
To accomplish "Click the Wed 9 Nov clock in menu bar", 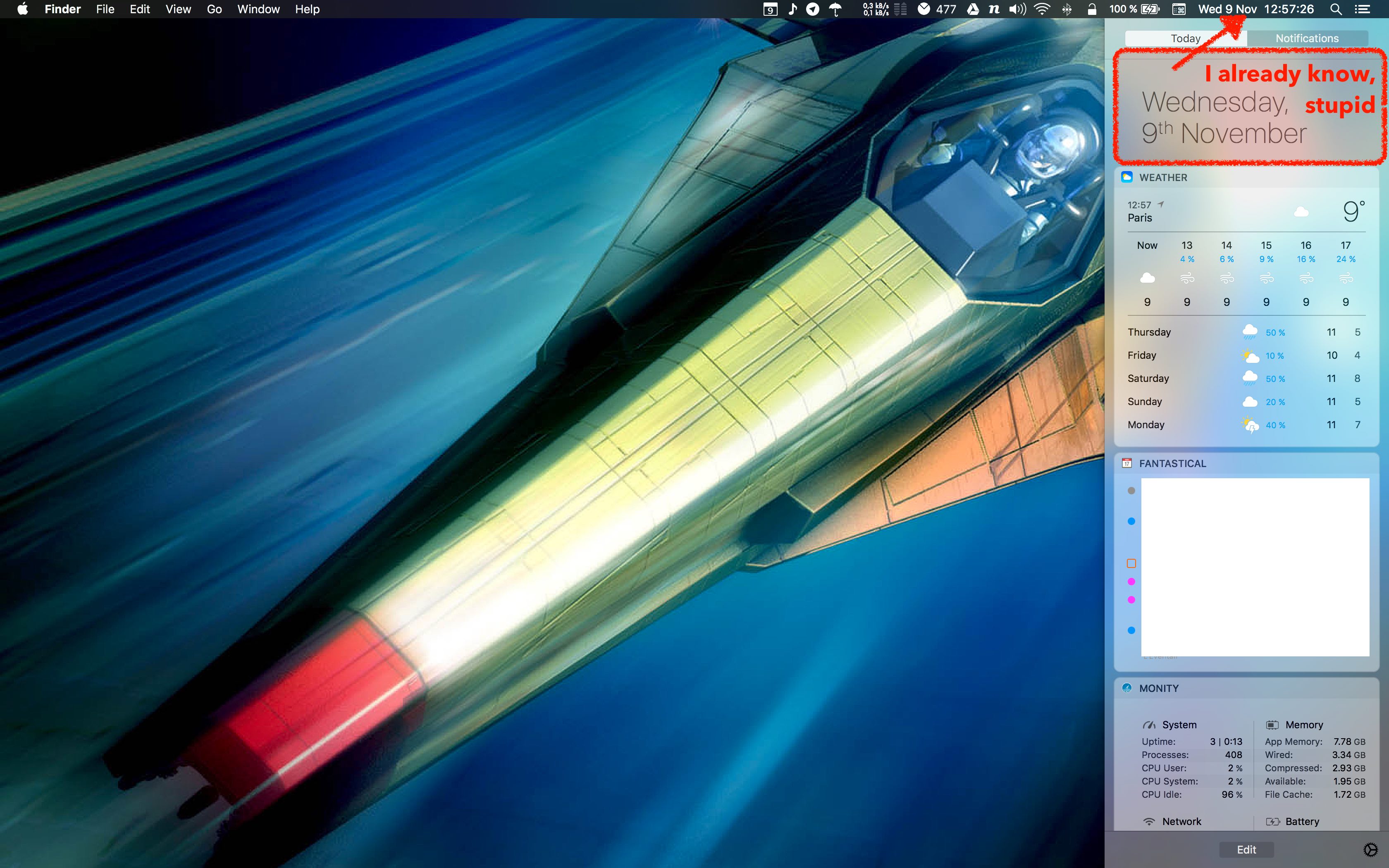I will pyautogui.click(x=1256, y=9).
